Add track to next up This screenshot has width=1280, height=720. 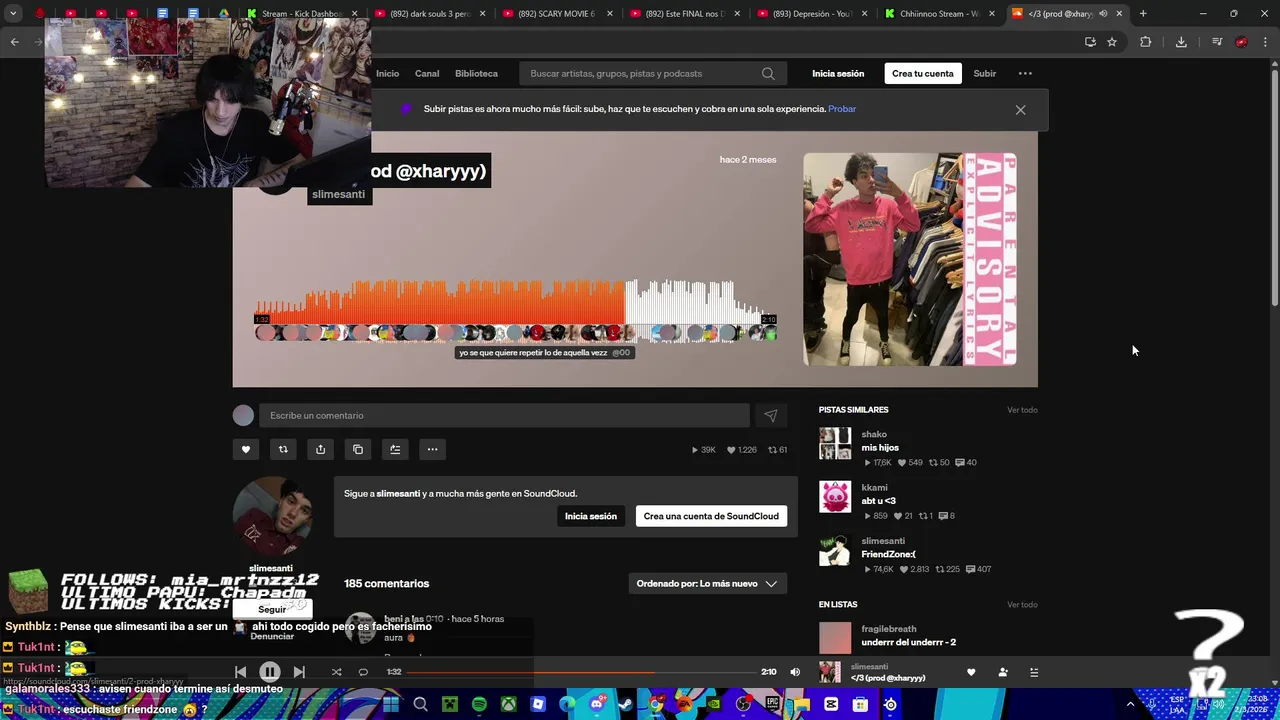point(395,449)
